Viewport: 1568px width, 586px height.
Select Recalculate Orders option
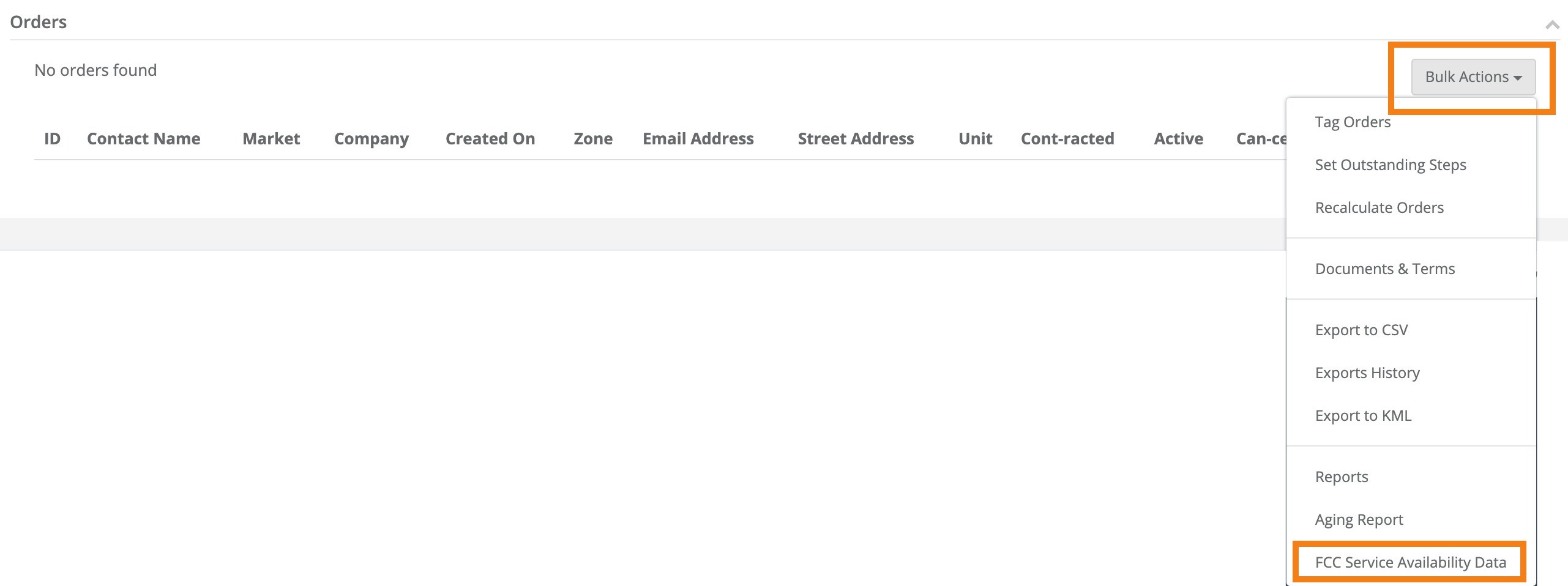pos(1379,207)
